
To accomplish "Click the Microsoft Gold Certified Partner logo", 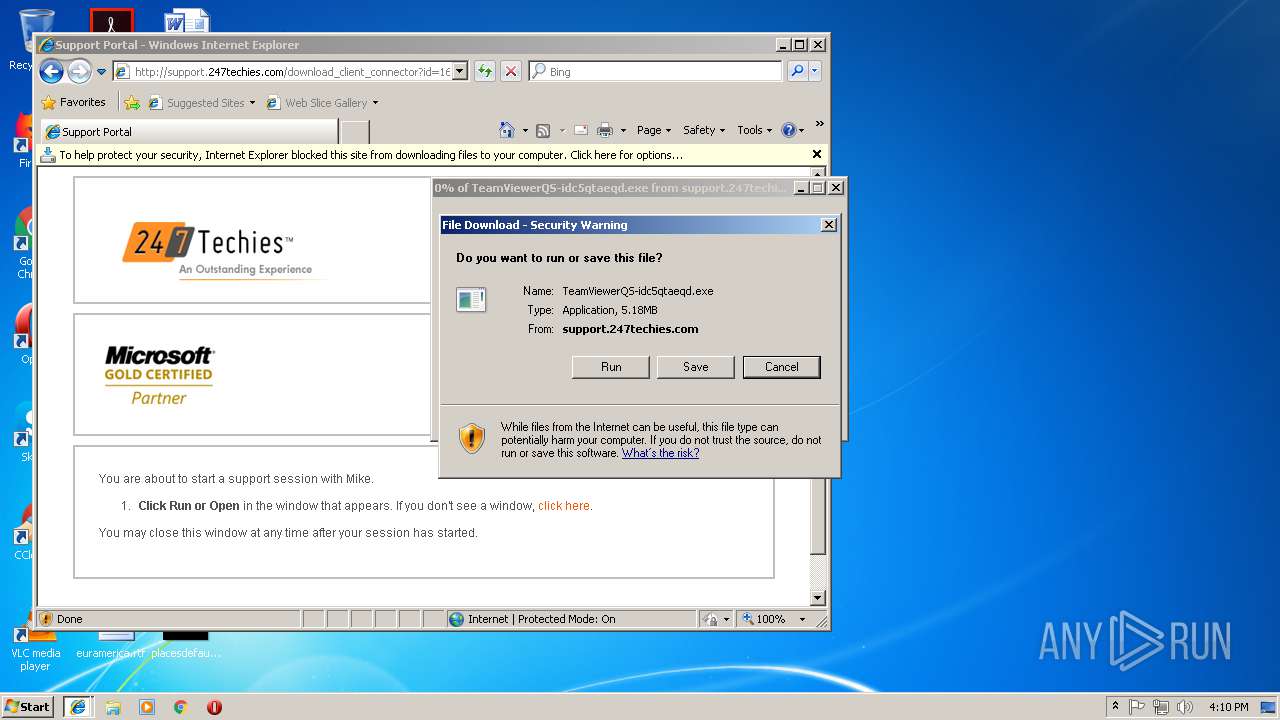I will (x=159, y=375).
